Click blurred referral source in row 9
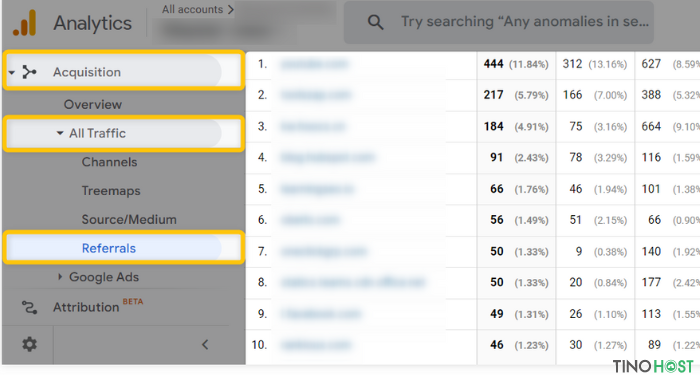Image resolution: width=700 pixels, height=375 pixels. click(x=320, y=314)
